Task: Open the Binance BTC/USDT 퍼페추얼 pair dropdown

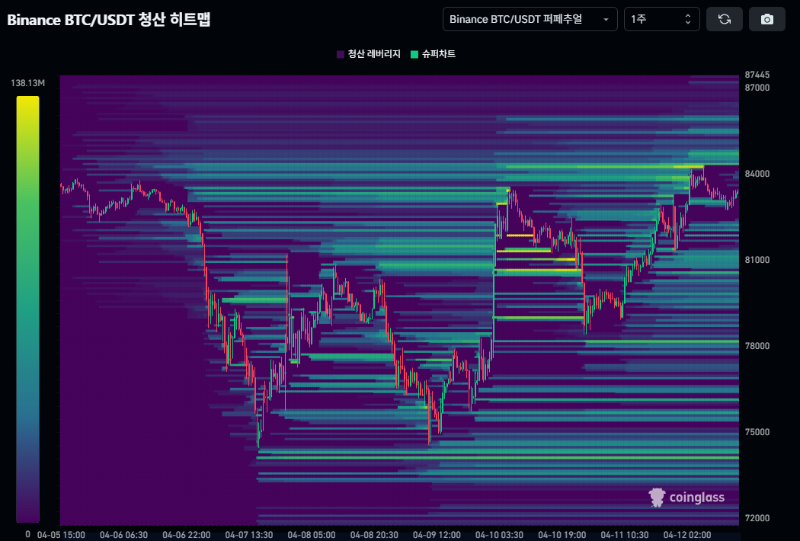Action: point(530,19)
